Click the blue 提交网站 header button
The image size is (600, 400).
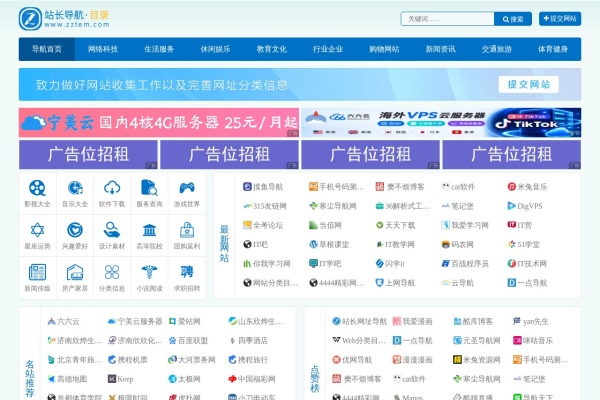pyautogui.click(x=560, y=18)
